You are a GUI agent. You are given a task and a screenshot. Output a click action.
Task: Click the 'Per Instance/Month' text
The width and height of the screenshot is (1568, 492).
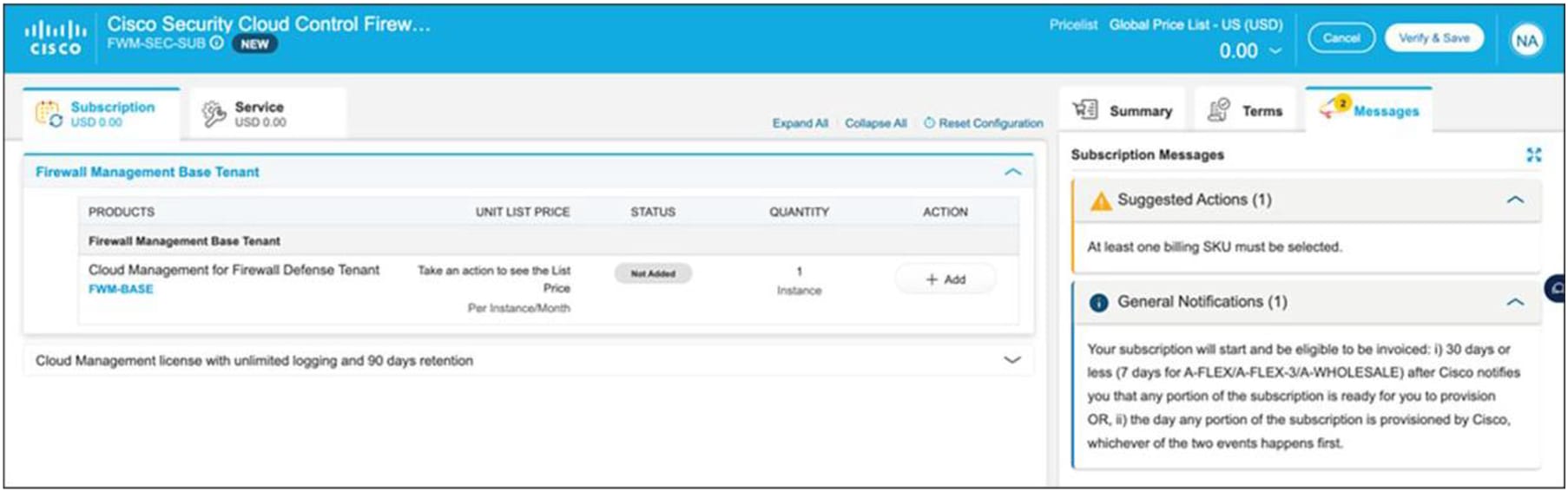[519, 308]
